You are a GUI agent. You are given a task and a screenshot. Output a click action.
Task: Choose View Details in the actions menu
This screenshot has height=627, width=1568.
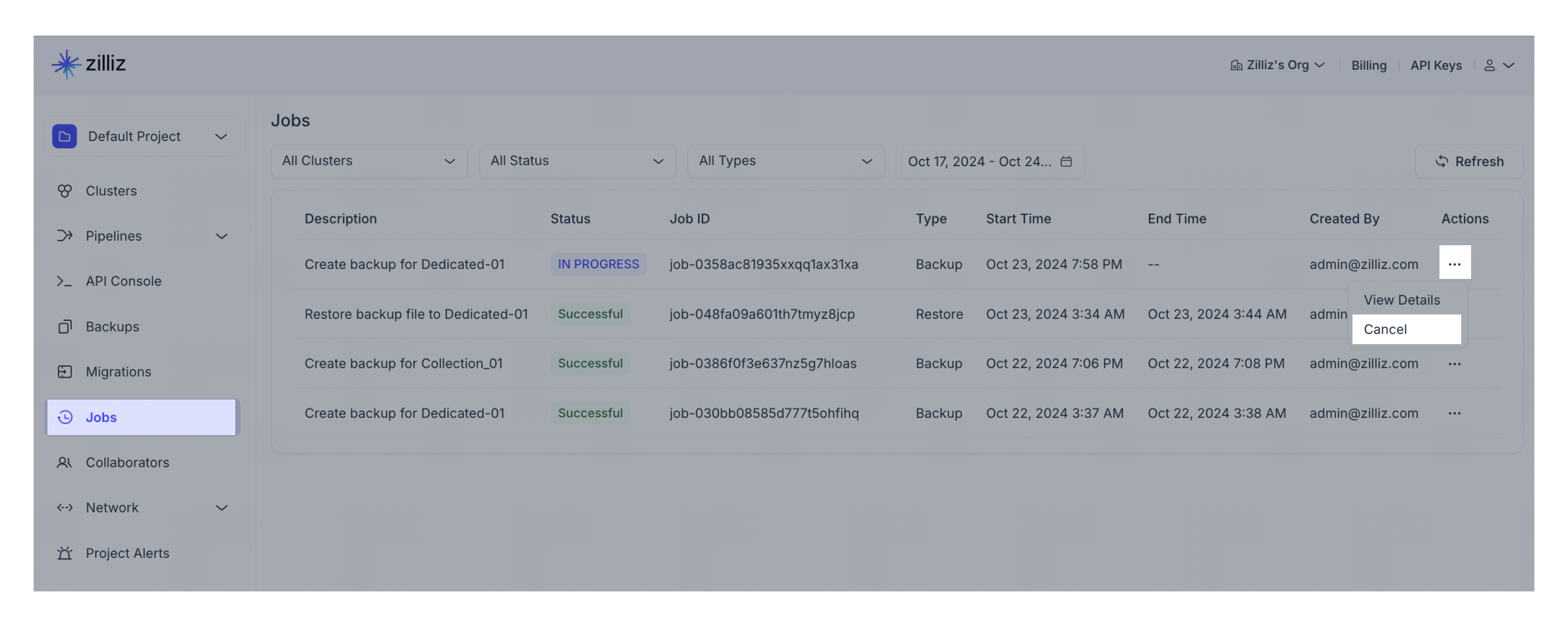(x=1402, y=300)
